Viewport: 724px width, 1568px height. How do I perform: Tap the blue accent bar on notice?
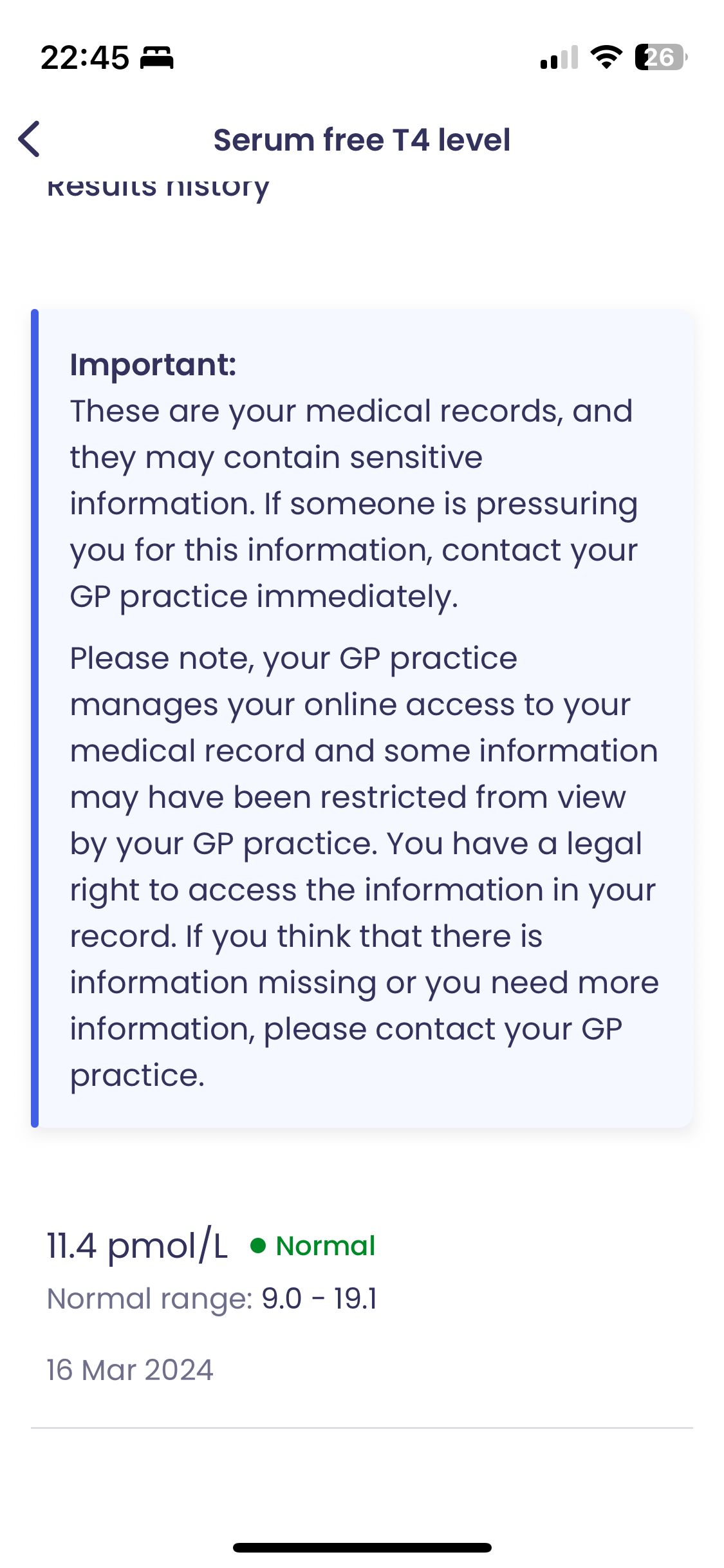click(x=35, y=718)
